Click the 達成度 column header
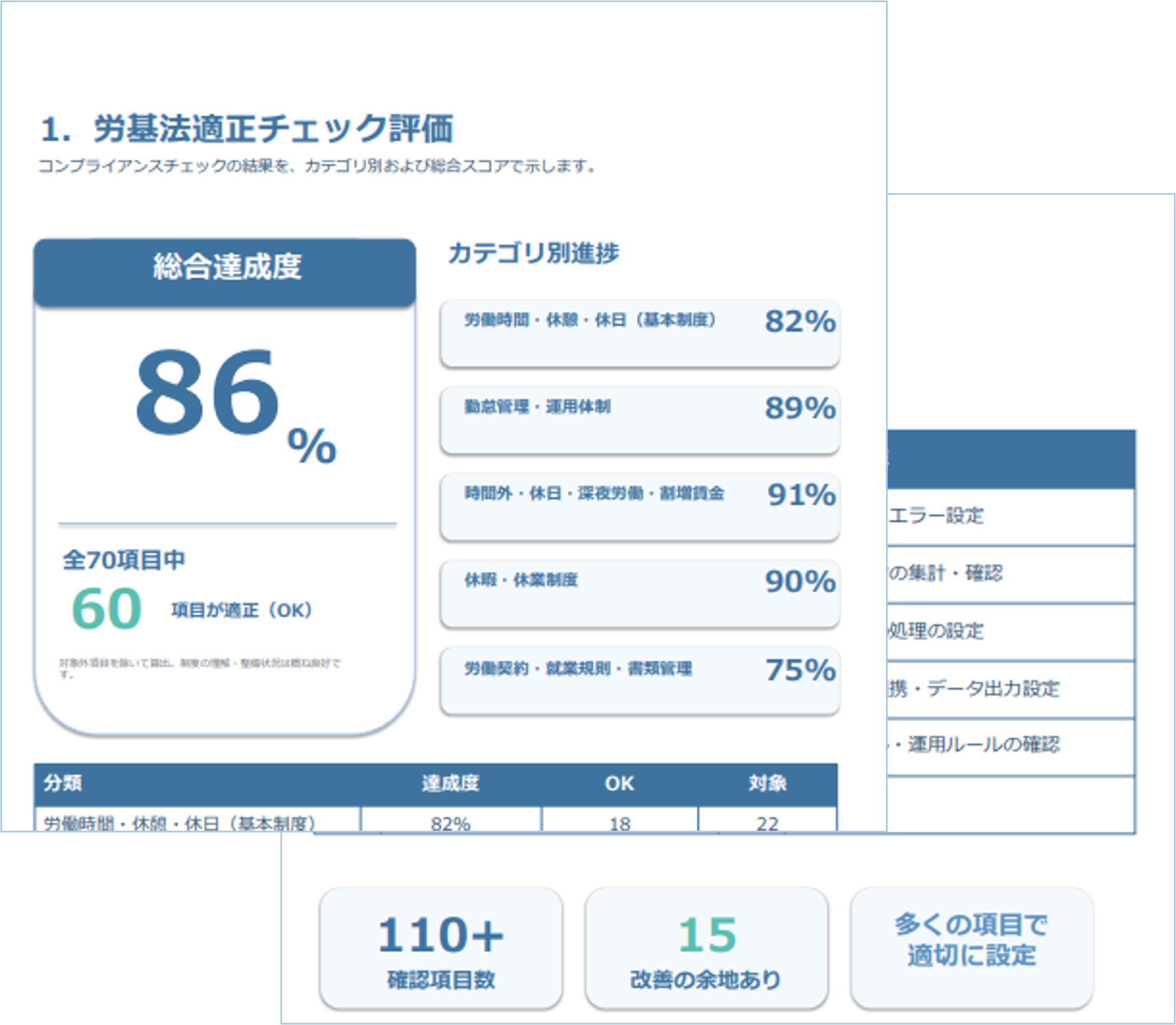 coord(450,783)
